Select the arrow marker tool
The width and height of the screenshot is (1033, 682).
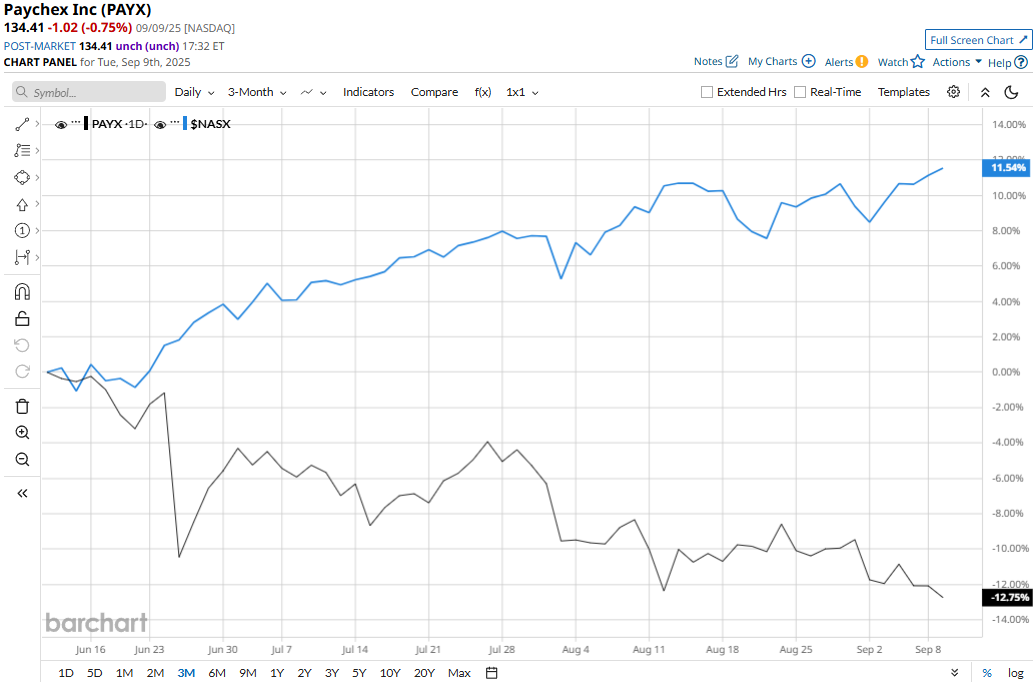pos(22,204)
